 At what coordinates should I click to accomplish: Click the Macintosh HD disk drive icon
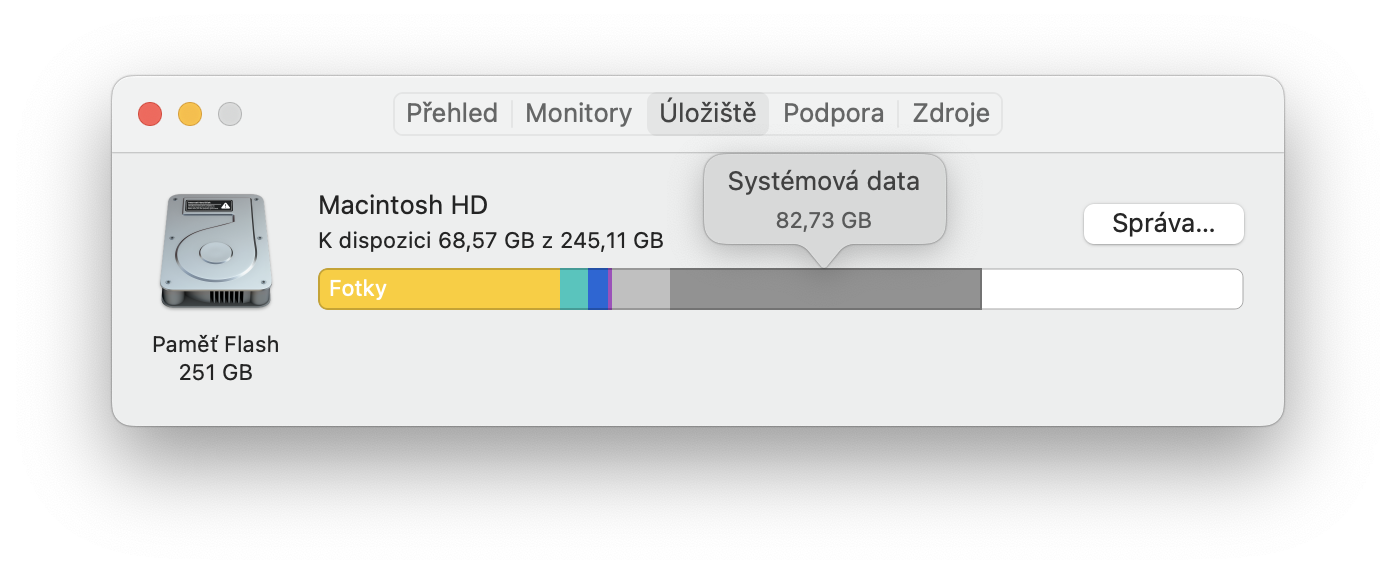point(215,251)
